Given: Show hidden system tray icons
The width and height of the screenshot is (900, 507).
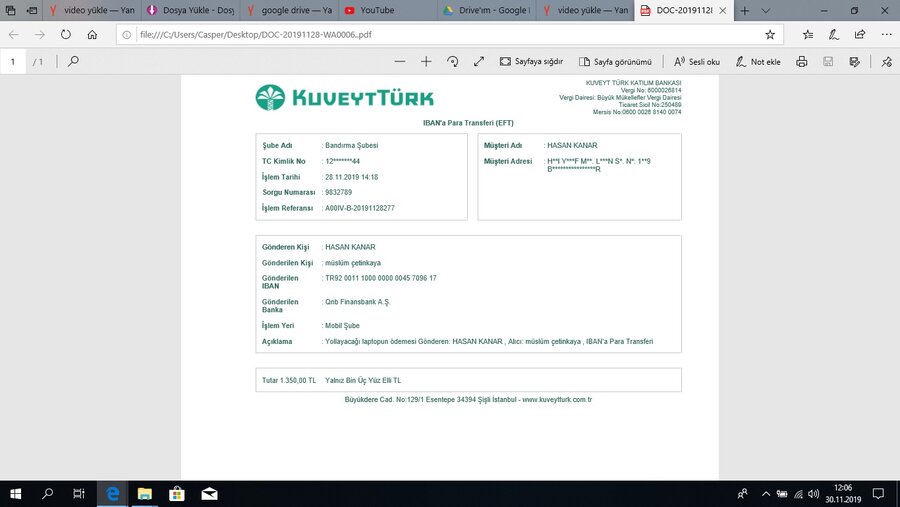Looking at the screenshot, I should 766,494.
